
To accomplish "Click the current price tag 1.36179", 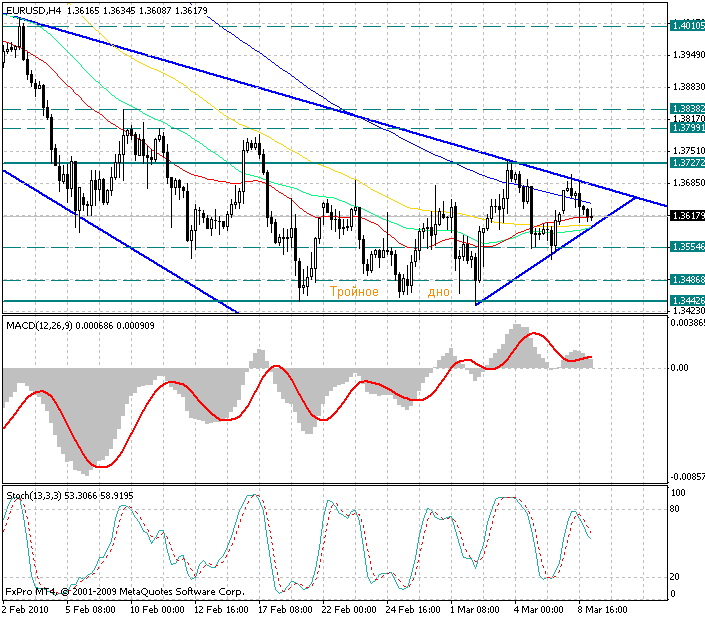I will [x=687, y=216].
